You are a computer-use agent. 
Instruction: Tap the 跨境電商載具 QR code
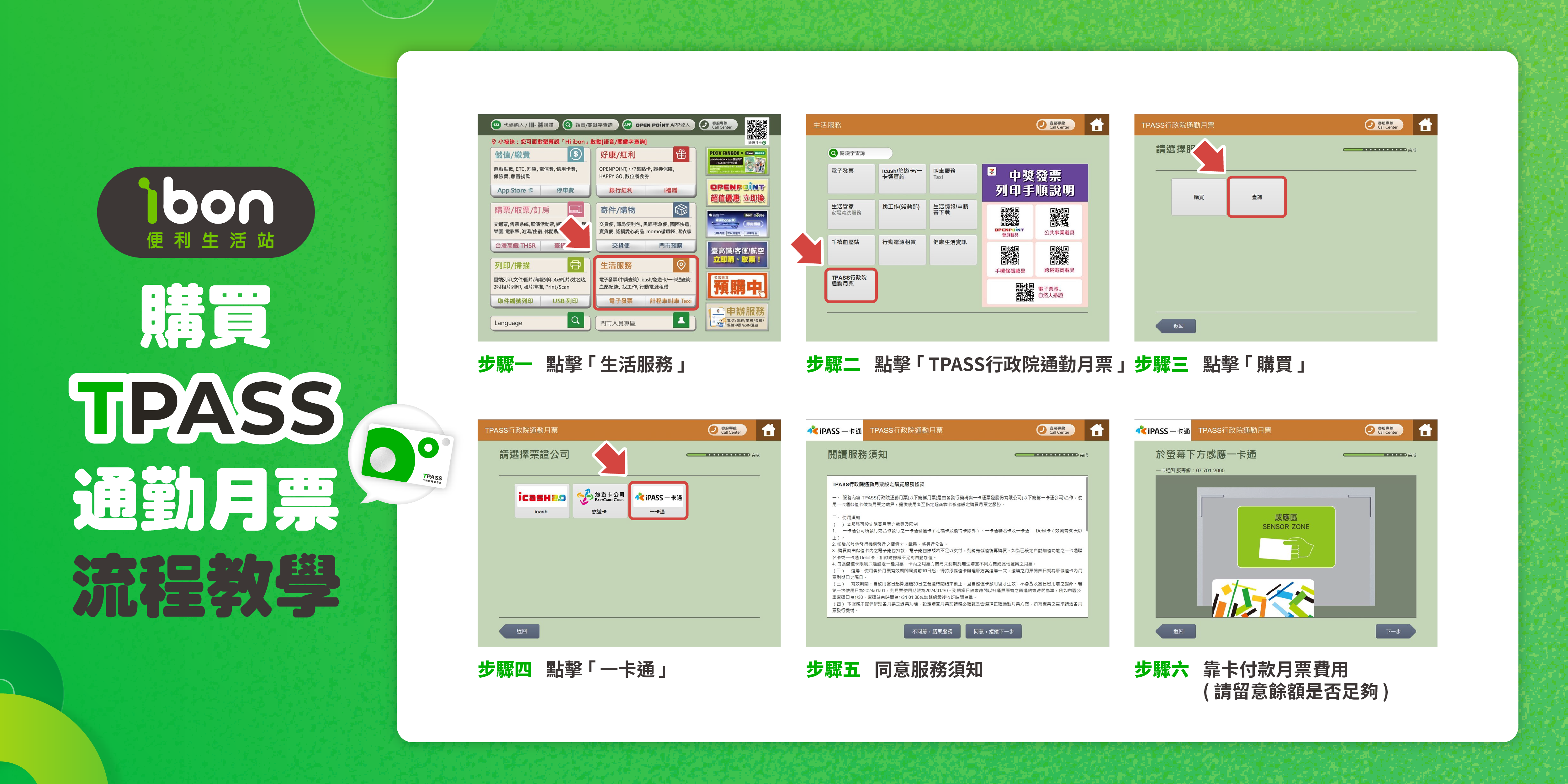click(1059, 256)
